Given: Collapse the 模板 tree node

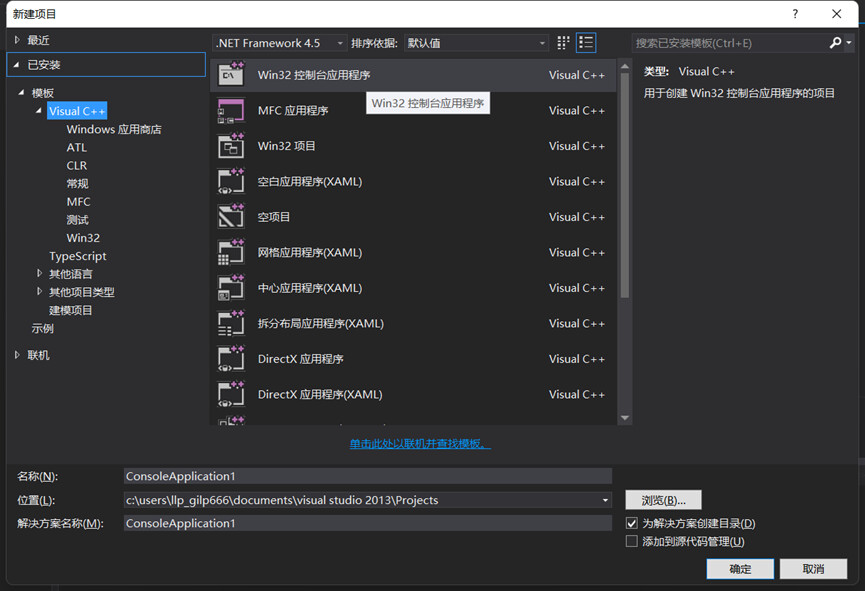Looking at the screenshot, I should (21, 92).
